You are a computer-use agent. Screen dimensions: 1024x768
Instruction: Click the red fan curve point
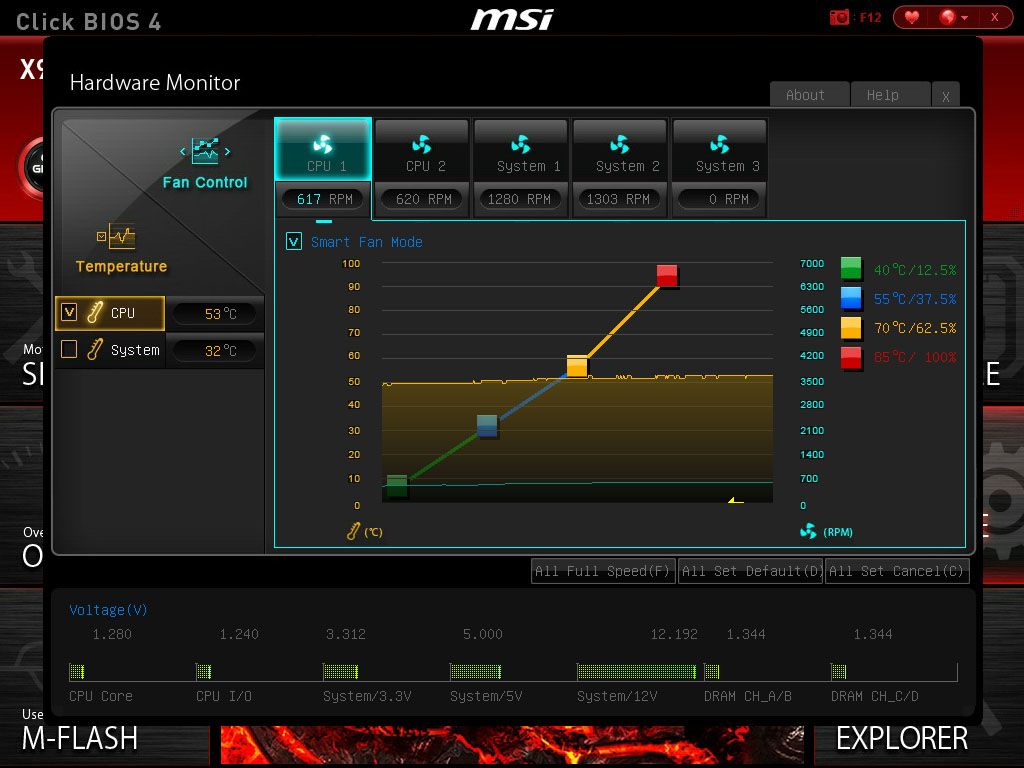(667, 276)
